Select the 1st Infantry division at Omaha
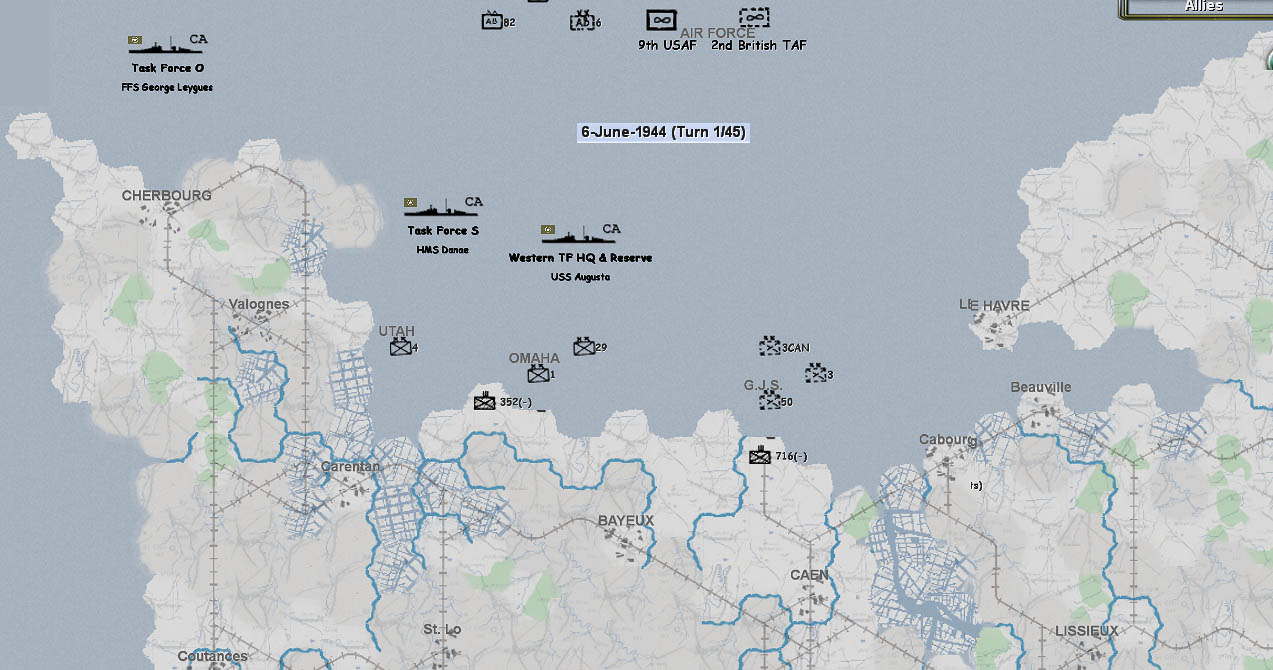This screenshot has height=670, width=1273. (x=538, y=374)
